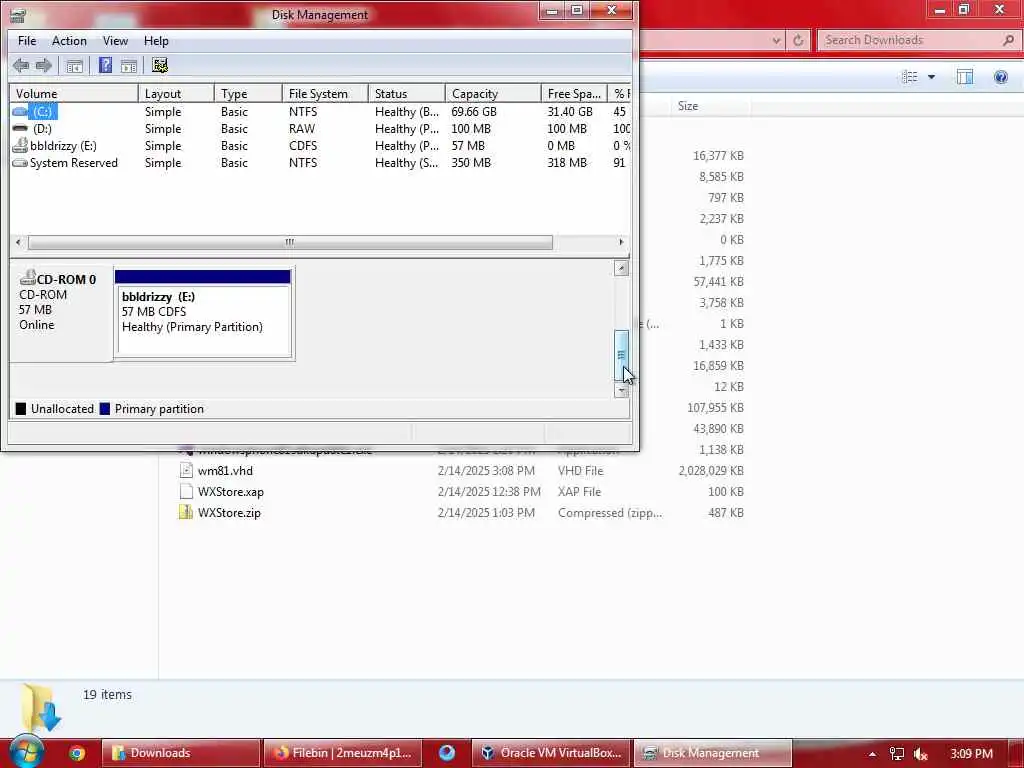Sort by the Type column header
1024x768 pixels.
(248, 93)
